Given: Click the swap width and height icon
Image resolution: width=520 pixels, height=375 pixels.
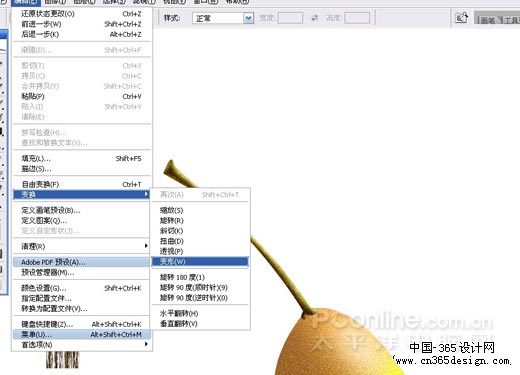Looking at the screenshot, I should click(x=314, y=18).
